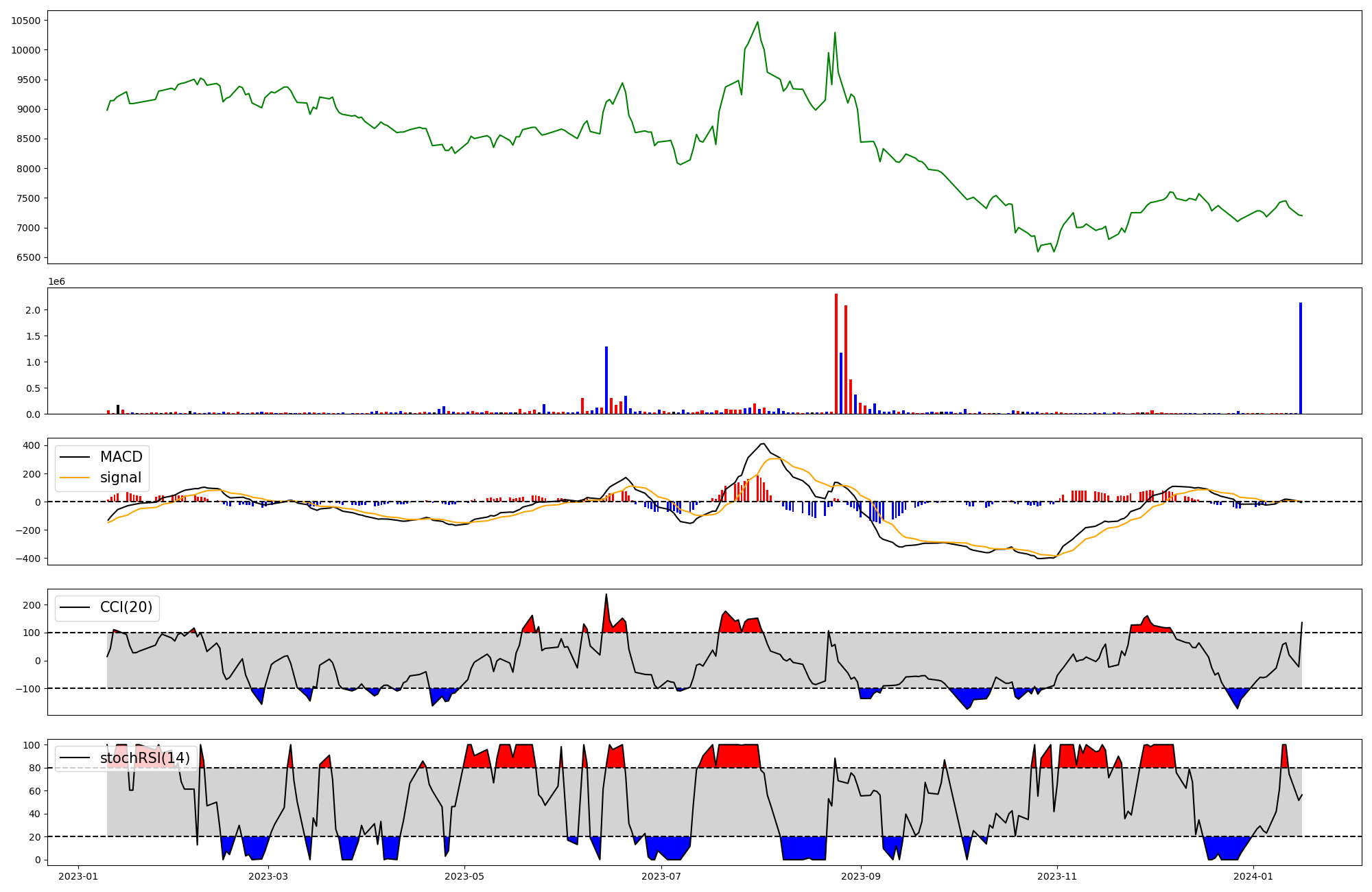Click the highest spike of the CCI line

click(x=606, y=595)
